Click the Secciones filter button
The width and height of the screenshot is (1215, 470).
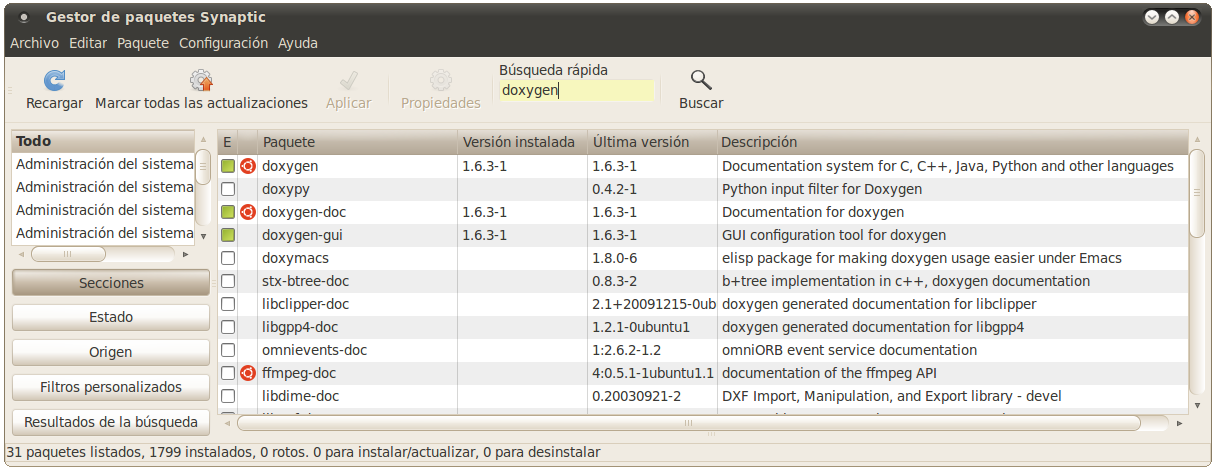(111, 283)
